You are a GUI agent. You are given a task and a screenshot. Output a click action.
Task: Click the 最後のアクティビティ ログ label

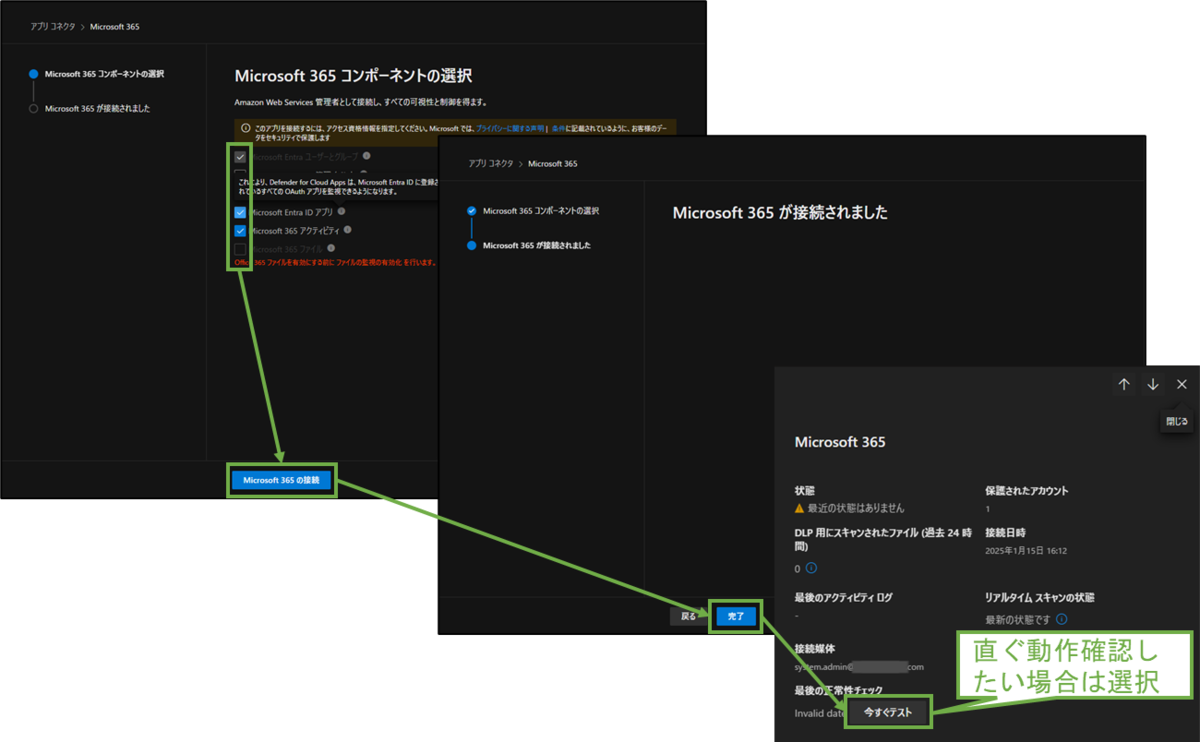844,597
